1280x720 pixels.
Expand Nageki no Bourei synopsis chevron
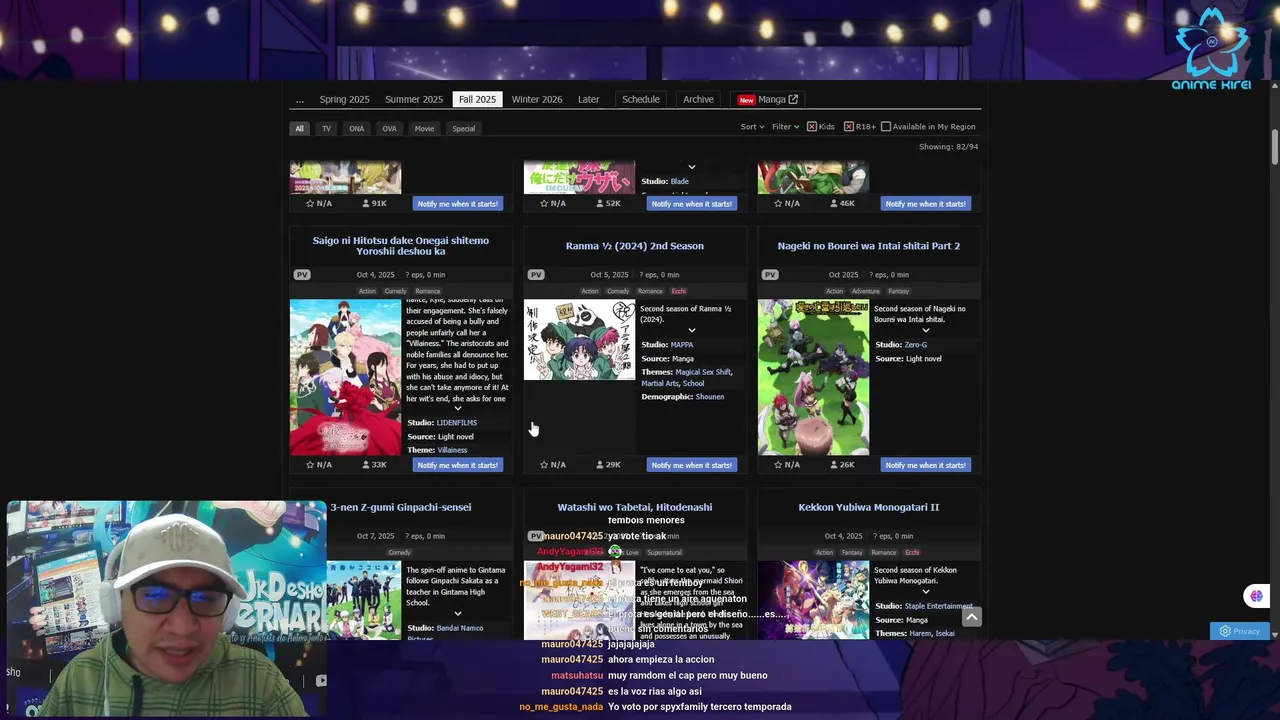[x=925, y=331]
